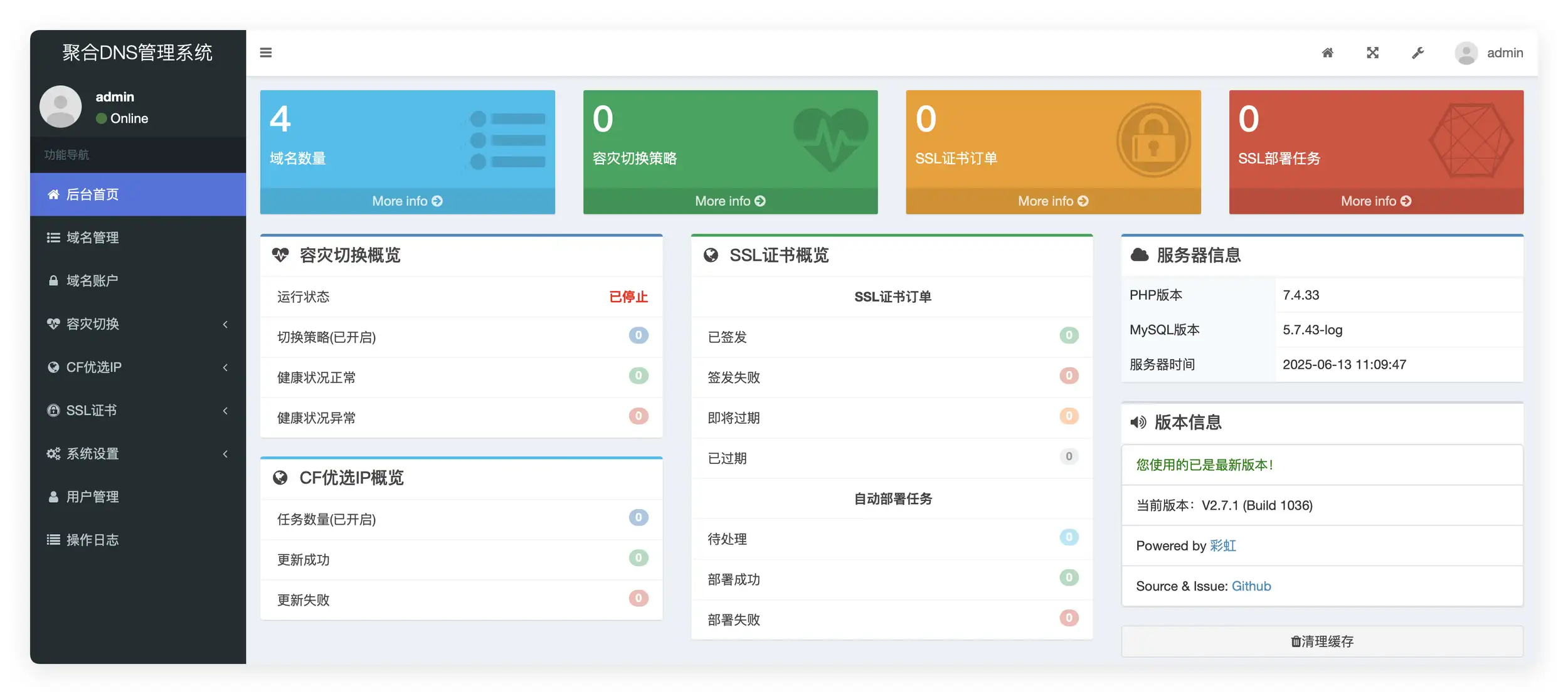Click the 聚合DNS管理系统 logo title

[x=137, y=53]
